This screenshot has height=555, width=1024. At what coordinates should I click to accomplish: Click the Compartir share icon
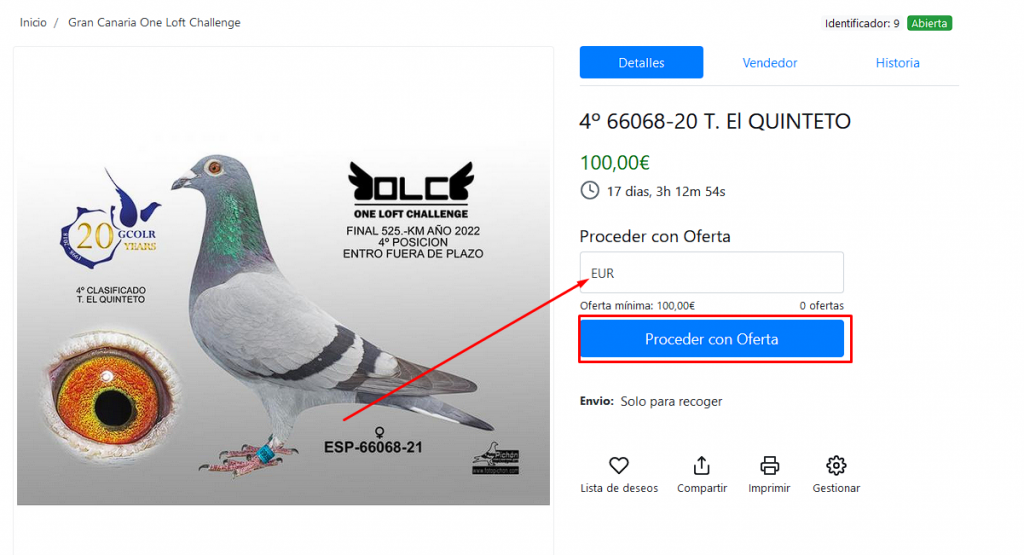coord(701,466)
